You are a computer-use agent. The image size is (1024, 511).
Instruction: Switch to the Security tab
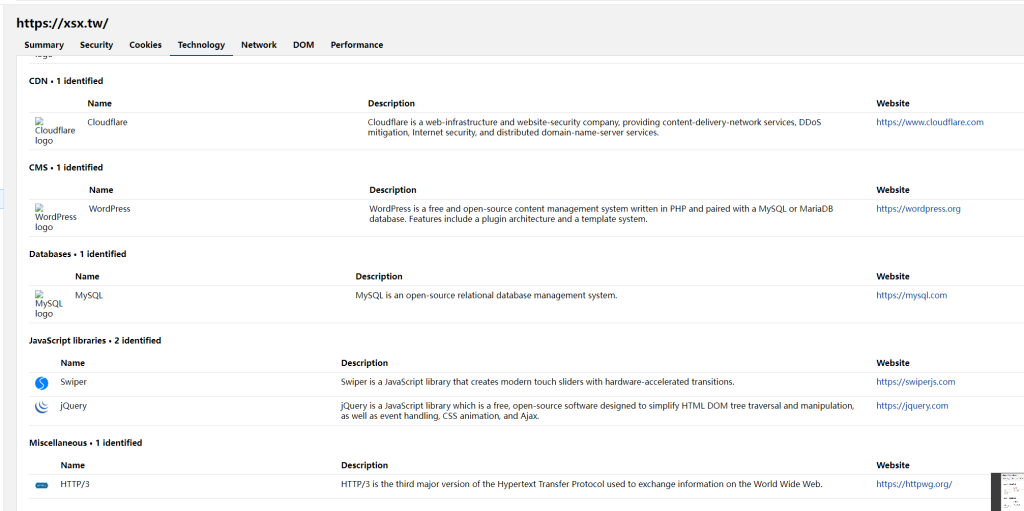coord(97,45)
